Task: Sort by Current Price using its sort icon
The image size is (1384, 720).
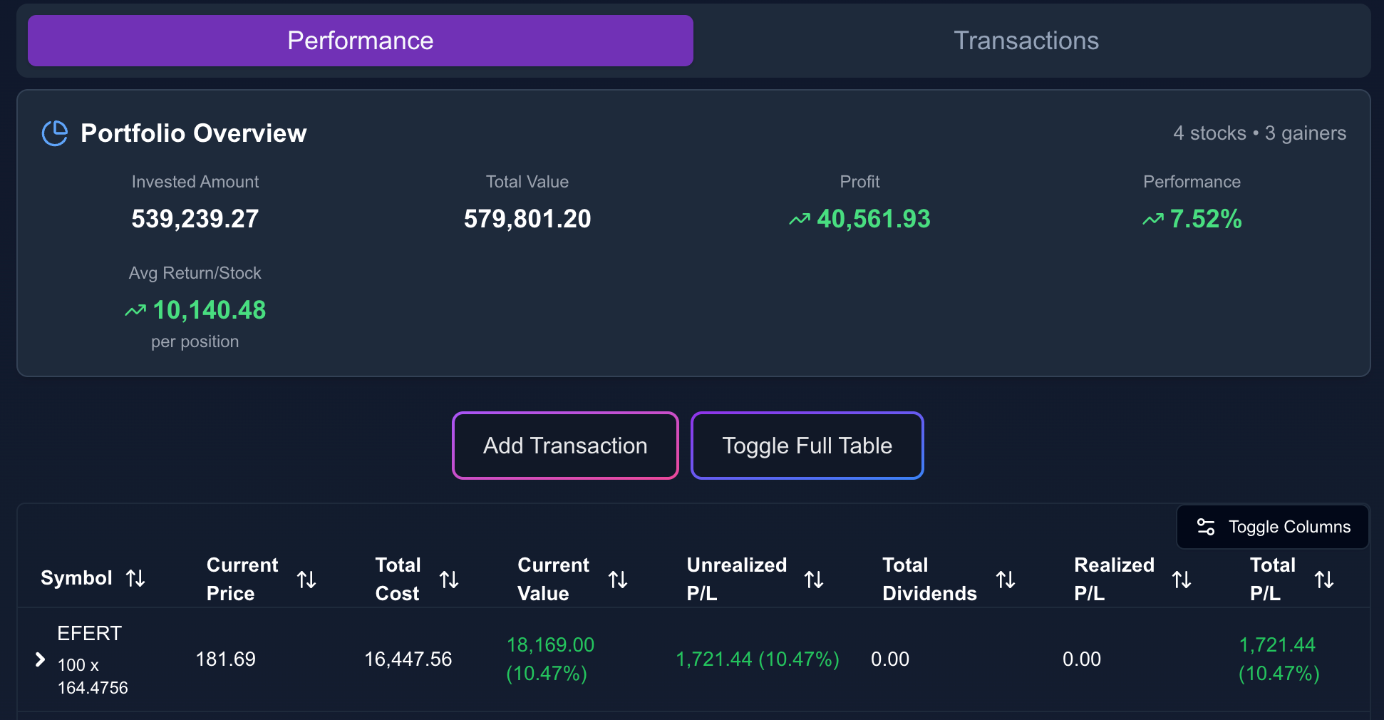Action: coord(307,578)
